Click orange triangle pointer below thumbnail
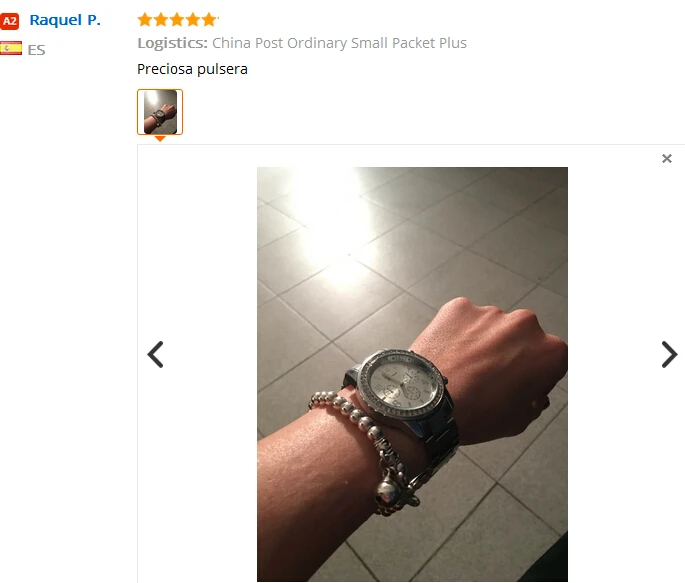This screenshot has width=685, height=583. tap(160, 138)
